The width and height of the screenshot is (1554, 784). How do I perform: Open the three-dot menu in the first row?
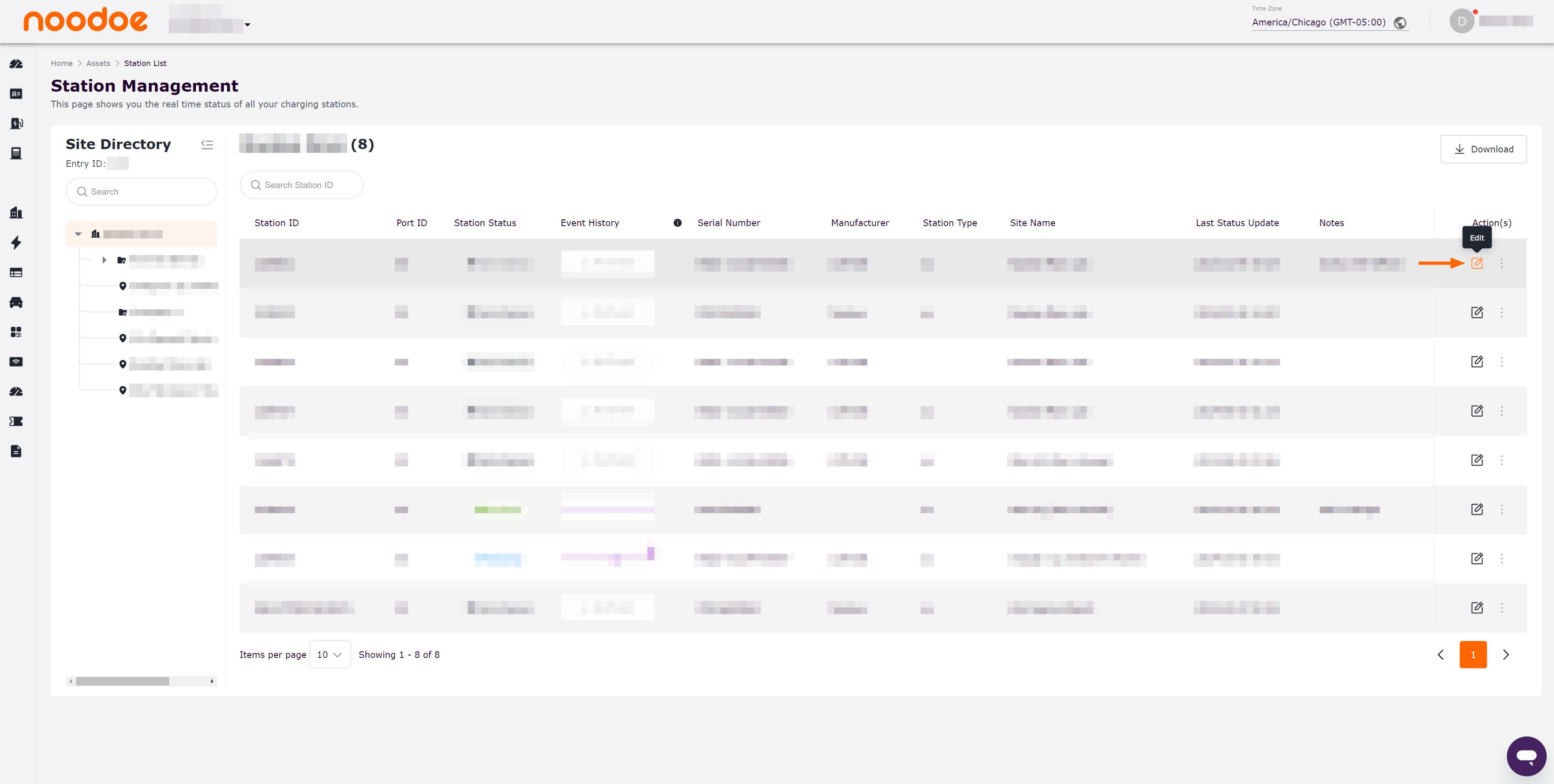pos(1501,263)
